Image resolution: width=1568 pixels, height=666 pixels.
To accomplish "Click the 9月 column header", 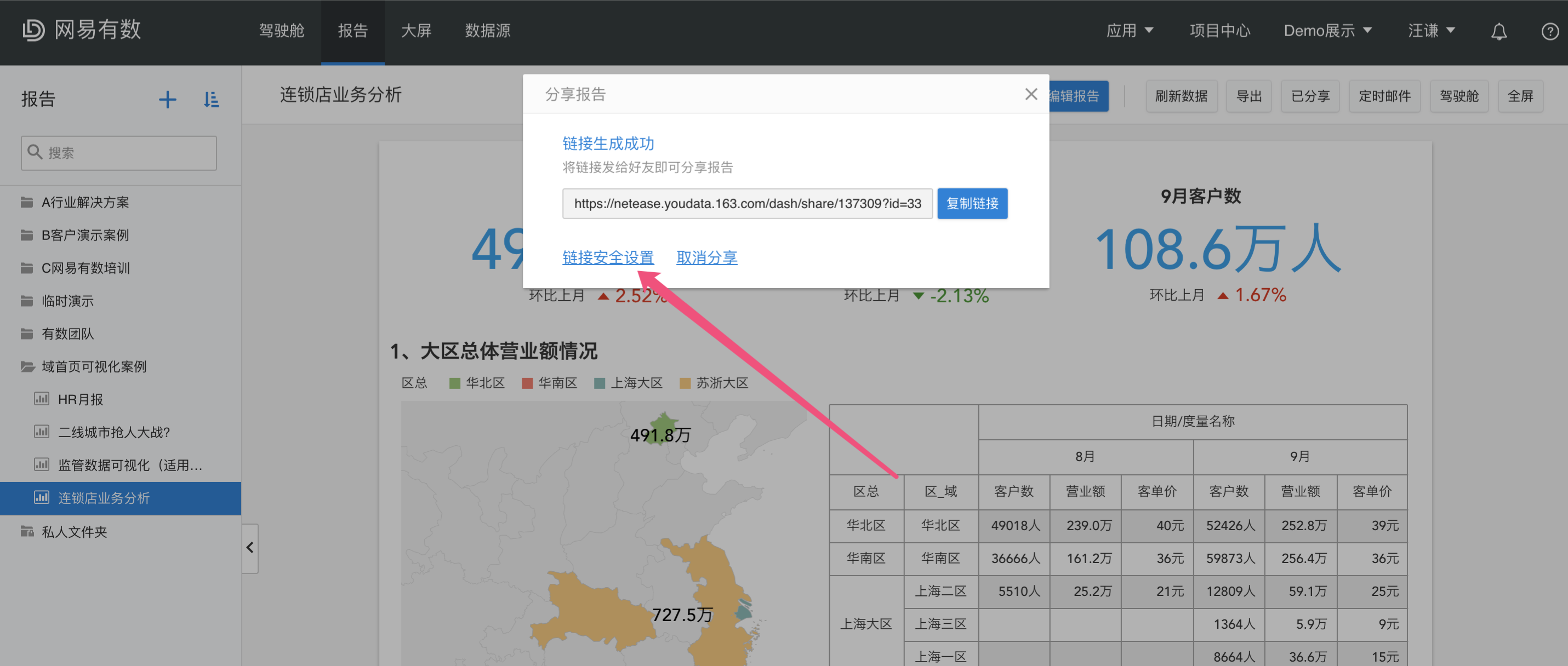I will coord(1300,457).
